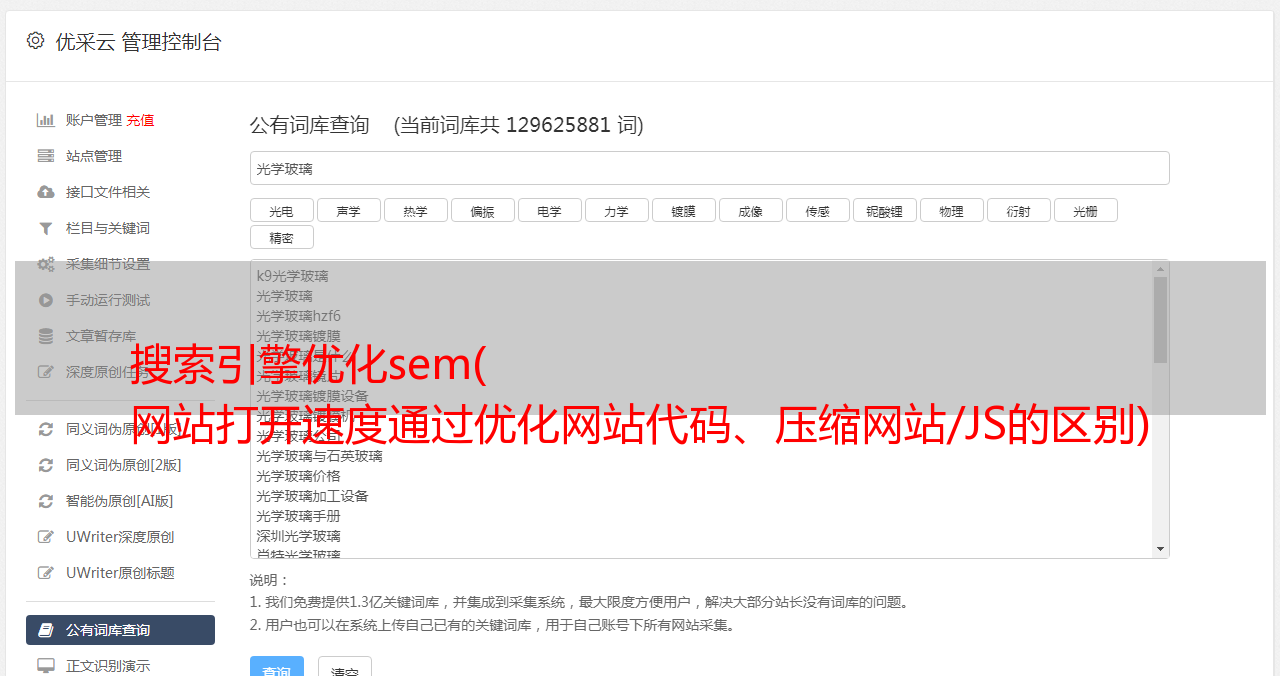
Task: Click the 清空 button
Action: 345,666
